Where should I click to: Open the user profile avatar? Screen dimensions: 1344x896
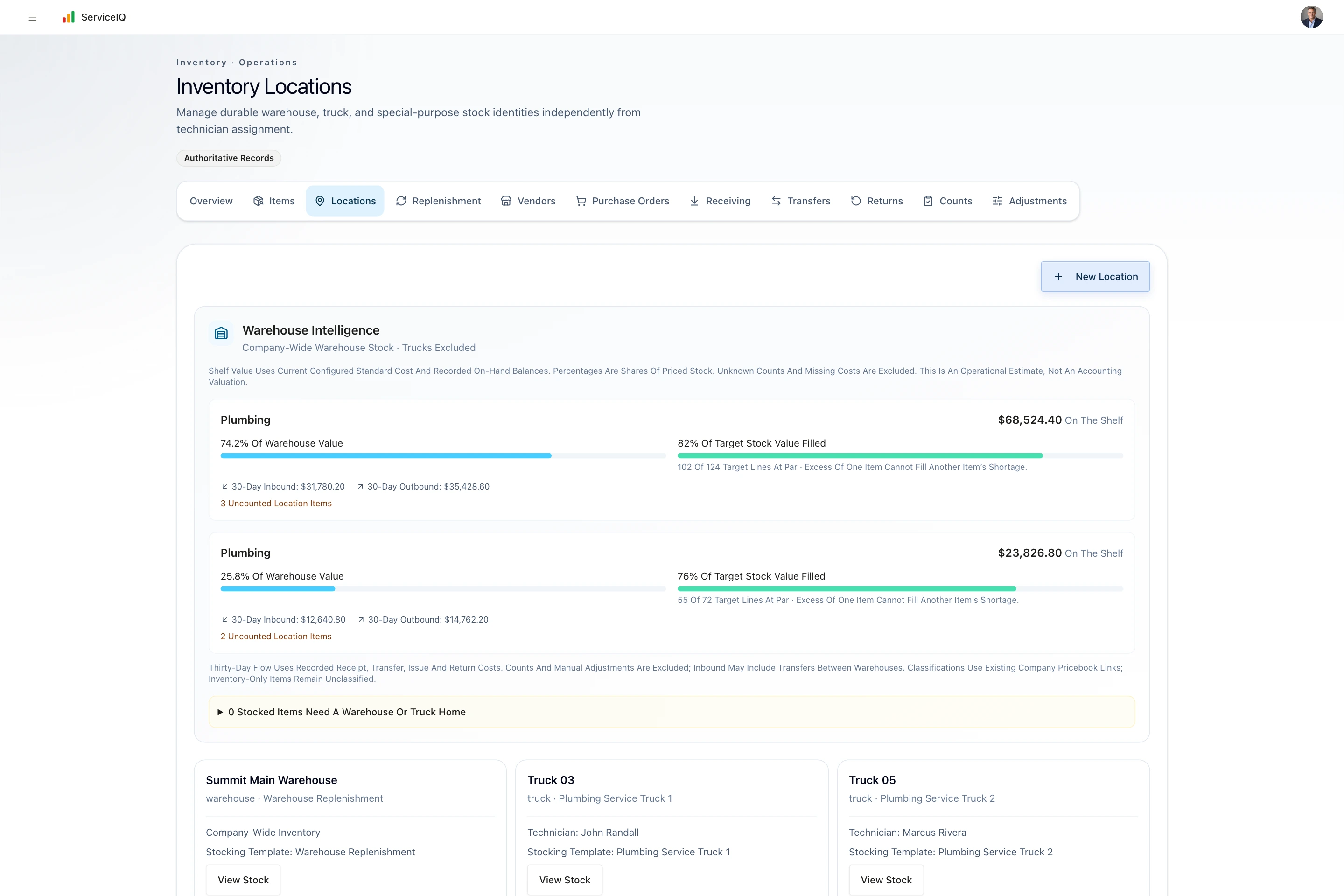pos(1311,17)
